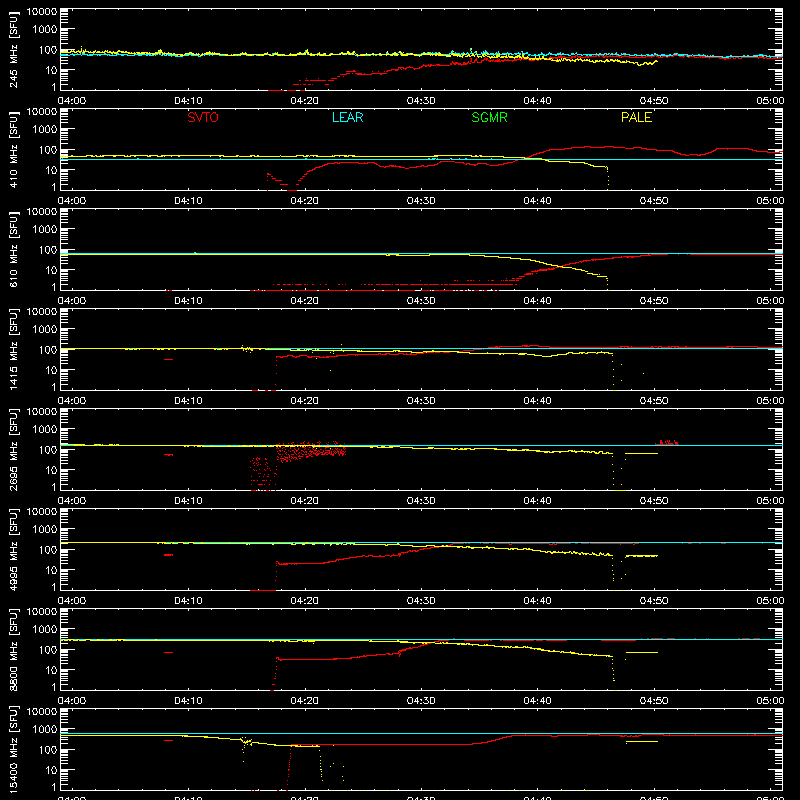The width and height of the screenshot is (800, 800).
Task: Click the 10000 y-tick on the 245 MHz plot
Action: (x=42, y=12)
